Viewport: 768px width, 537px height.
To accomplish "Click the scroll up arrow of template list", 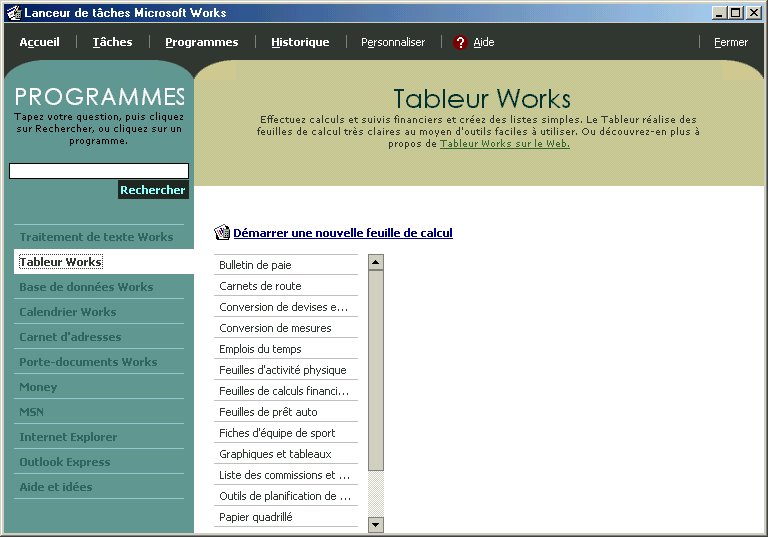I will coord(376,262).
